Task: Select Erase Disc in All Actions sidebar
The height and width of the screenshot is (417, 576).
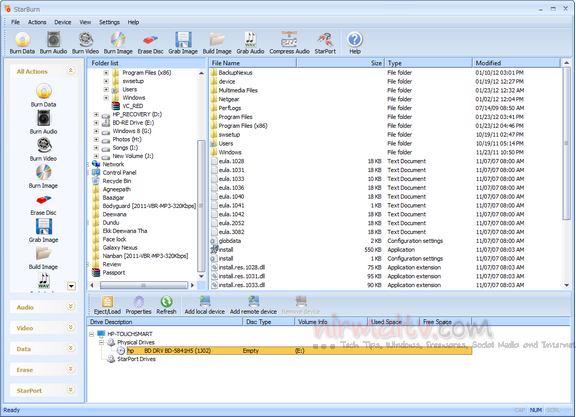Action: pos(43,204)
